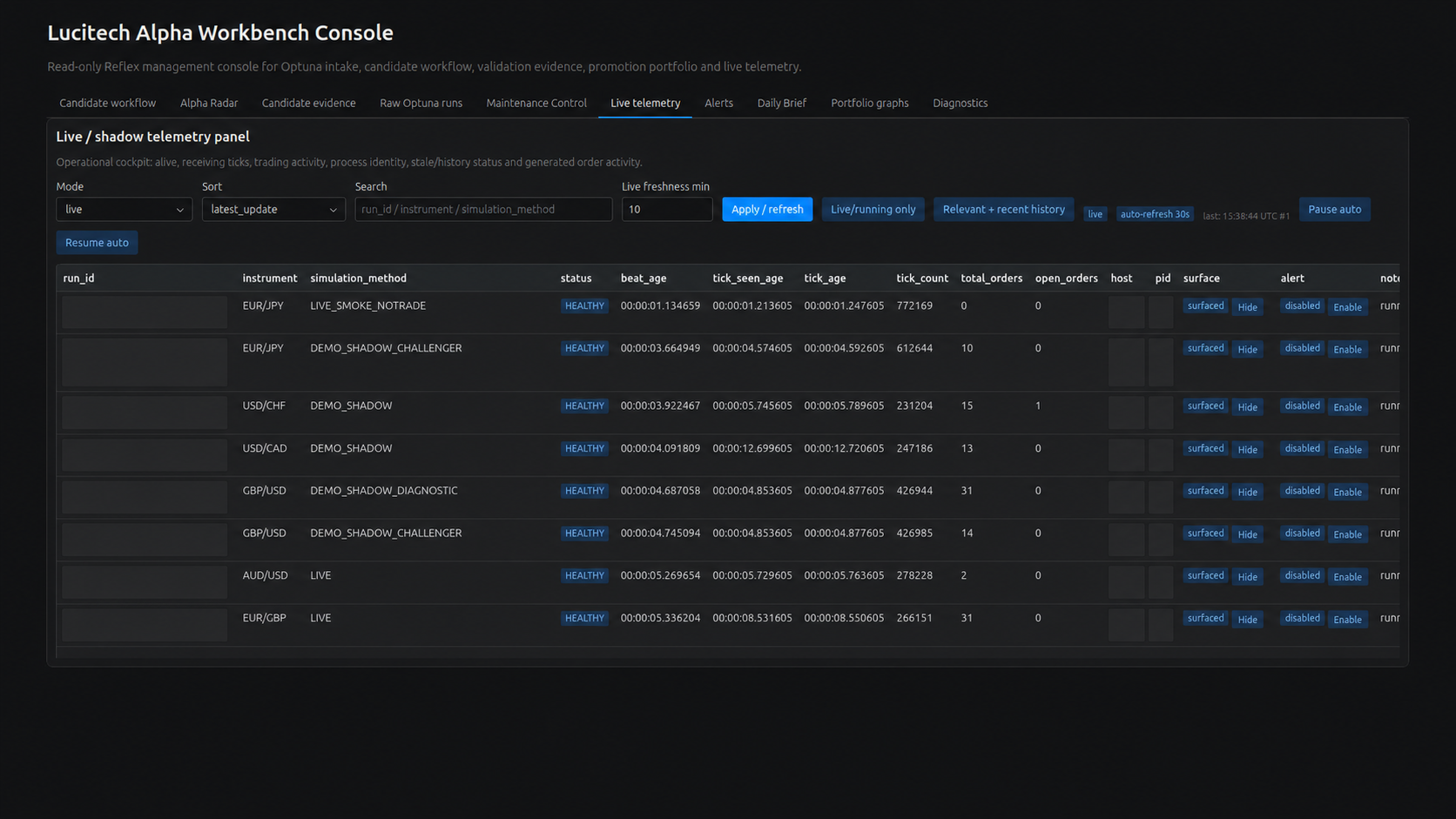
Task: Open the Mode dropdown showing live
Action: coord(124,209)
